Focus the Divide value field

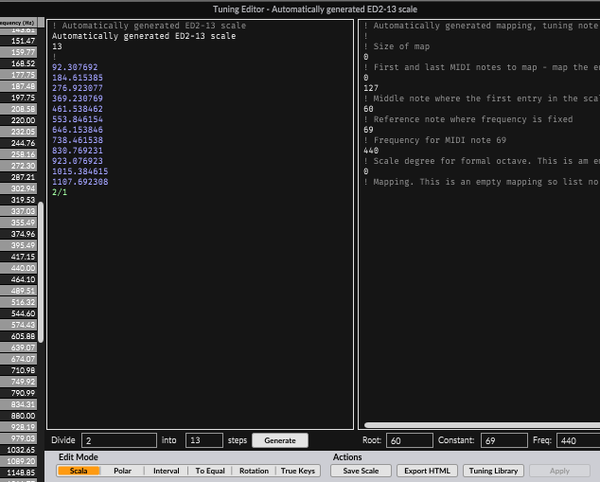pyautogui.click(x=119, y=440)
